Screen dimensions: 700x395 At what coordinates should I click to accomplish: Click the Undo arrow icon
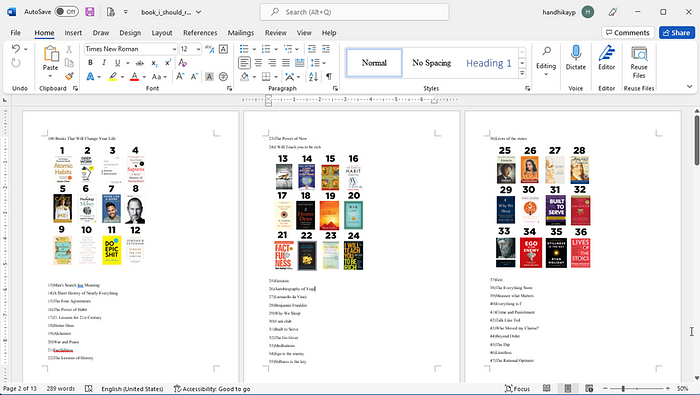(16, 49)
